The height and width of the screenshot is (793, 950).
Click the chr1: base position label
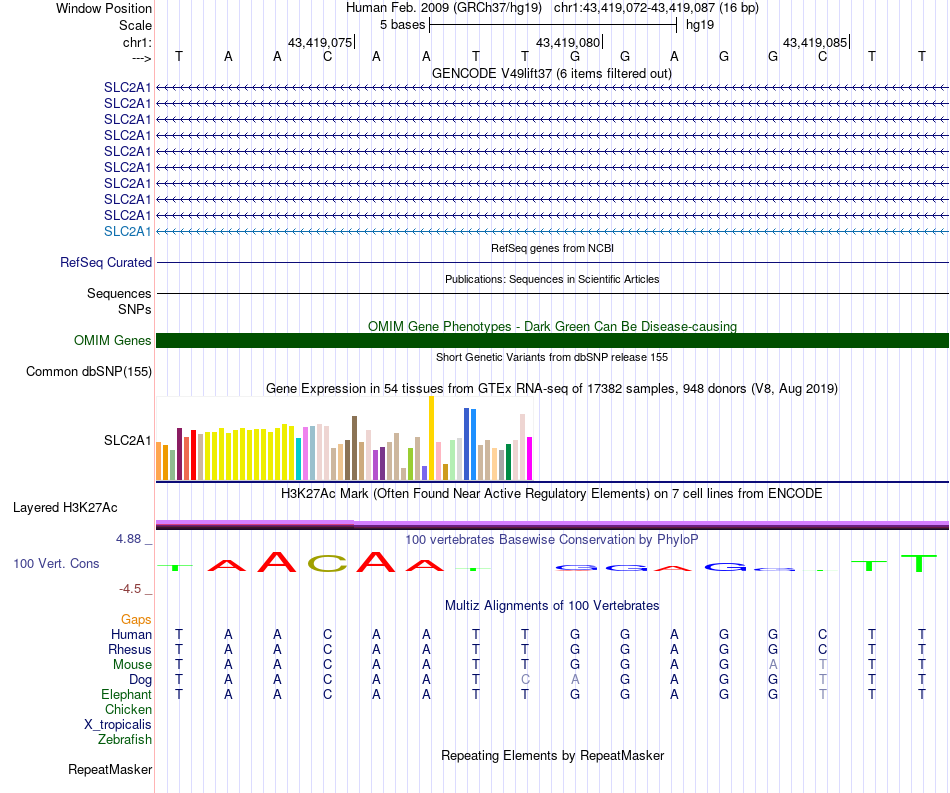[x=137, y=42]
